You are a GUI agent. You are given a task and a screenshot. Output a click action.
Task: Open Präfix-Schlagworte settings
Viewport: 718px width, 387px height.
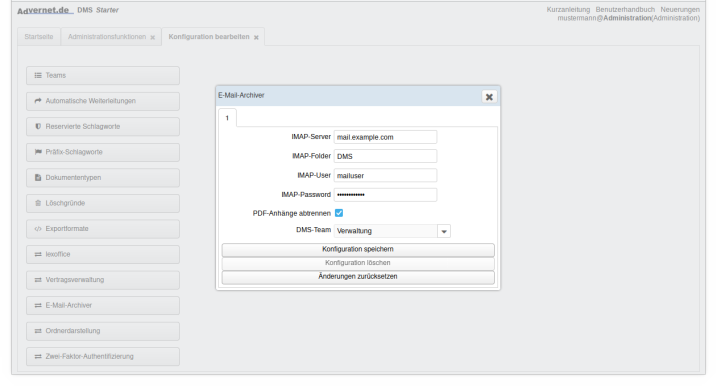click(x=103, y=152)
